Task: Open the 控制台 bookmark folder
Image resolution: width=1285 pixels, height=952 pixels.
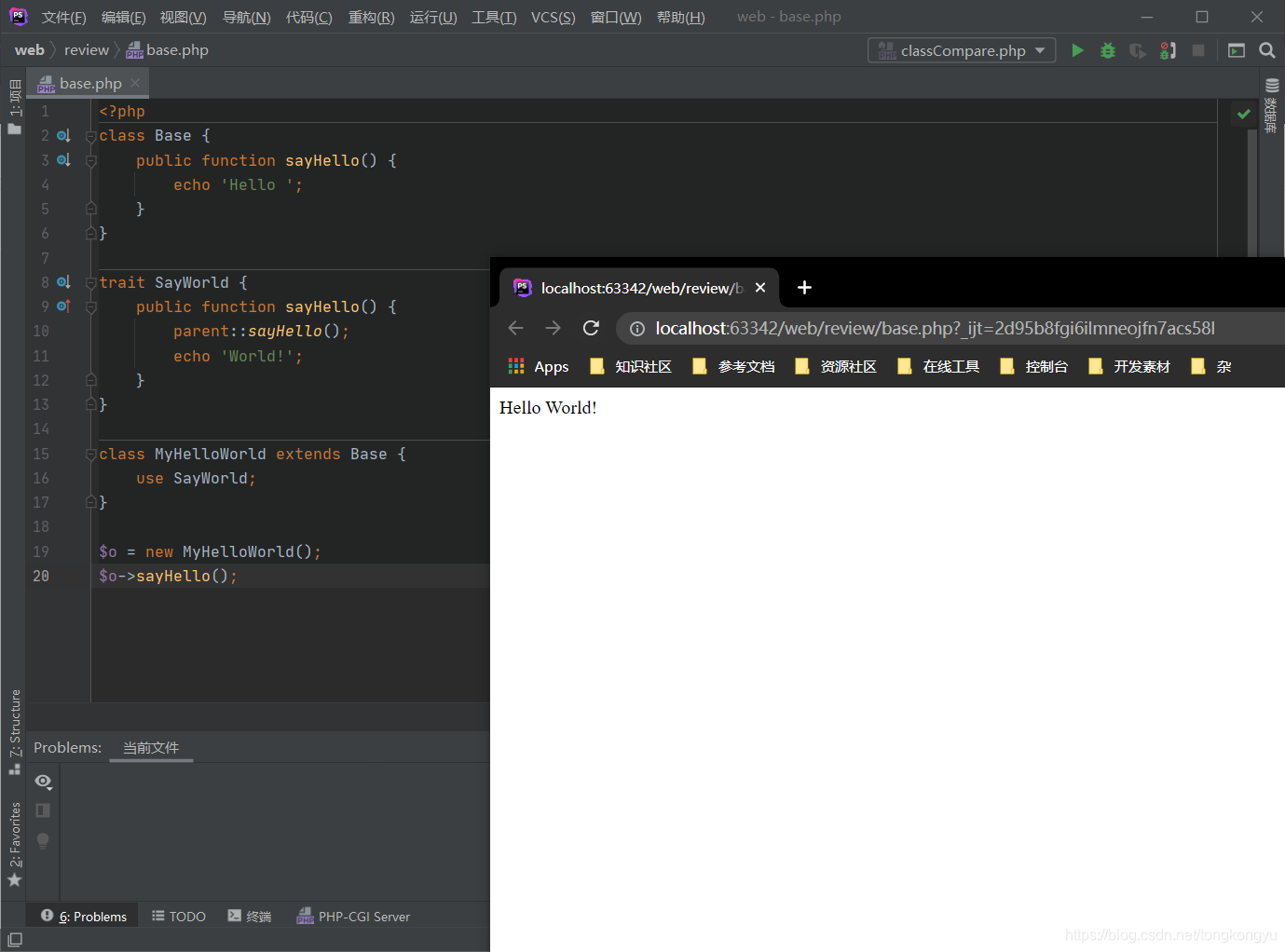Action: [x=1034, y=367]
